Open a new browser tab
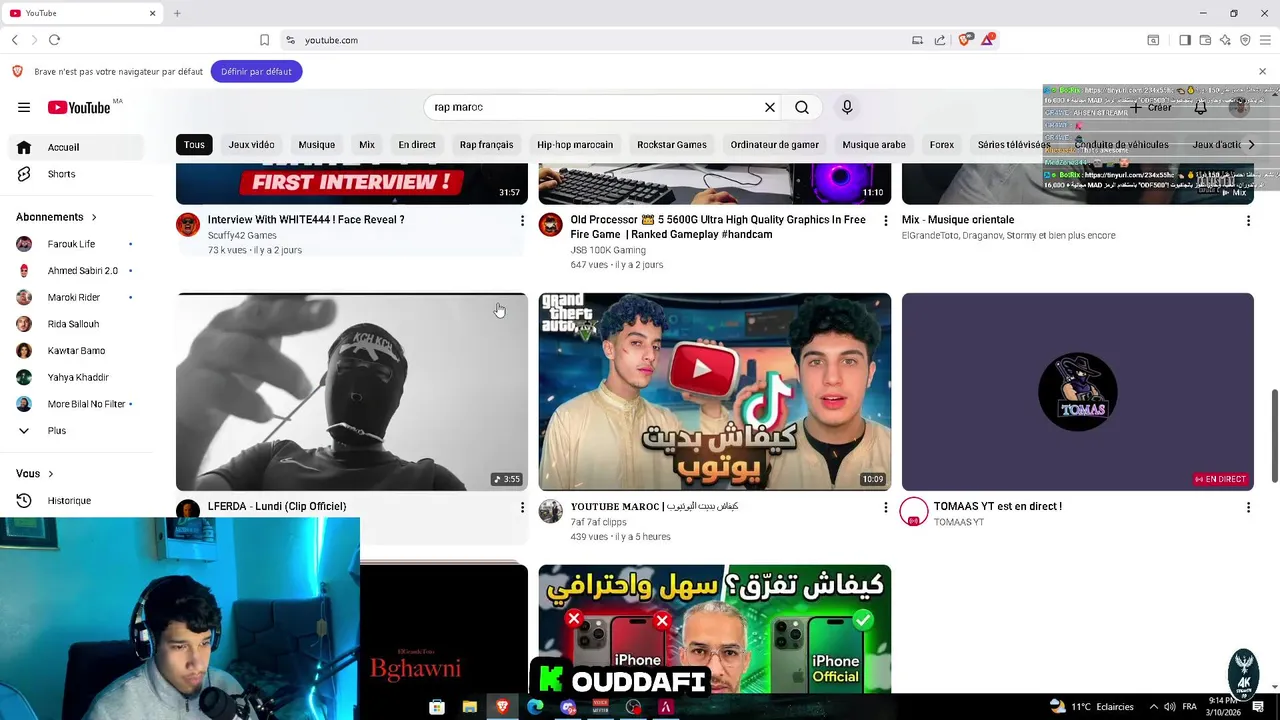This screenshot has width=1280, height=720. click(177, 13)
